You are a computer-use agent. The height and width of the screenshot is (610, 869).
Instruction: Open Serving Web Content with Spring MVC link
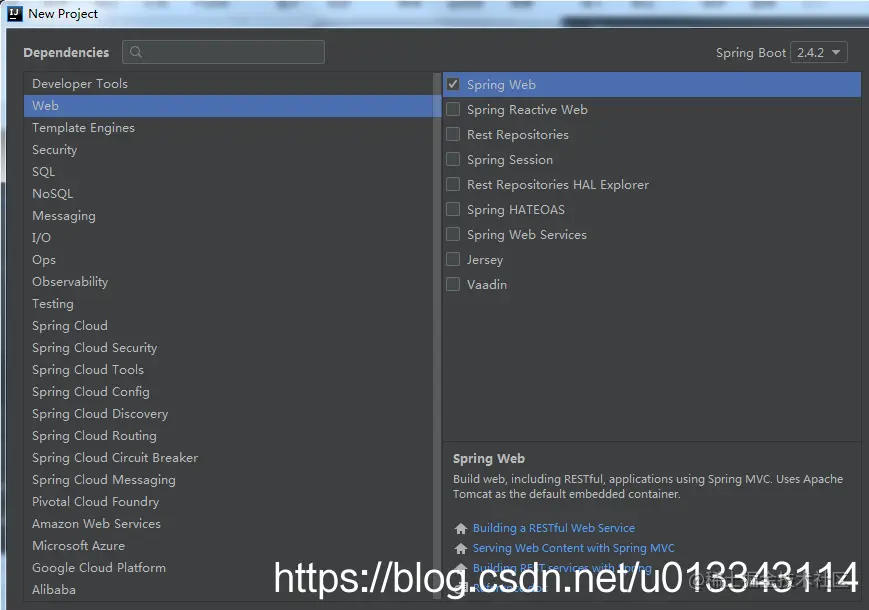(x=574, y=548)
